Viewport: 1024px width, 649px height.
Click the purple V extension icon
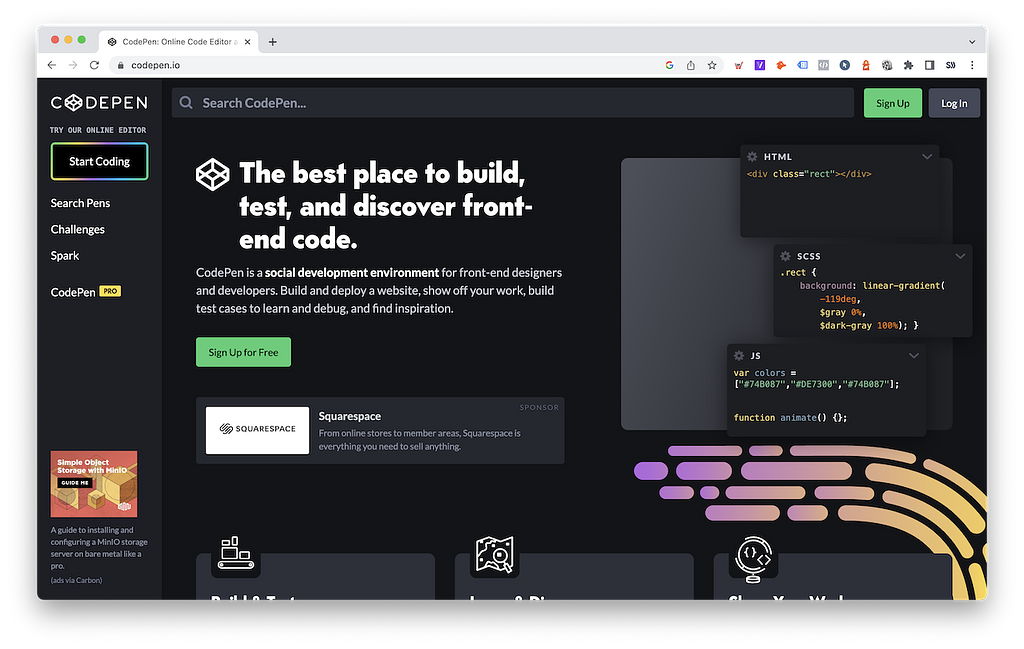coord(760,65)
